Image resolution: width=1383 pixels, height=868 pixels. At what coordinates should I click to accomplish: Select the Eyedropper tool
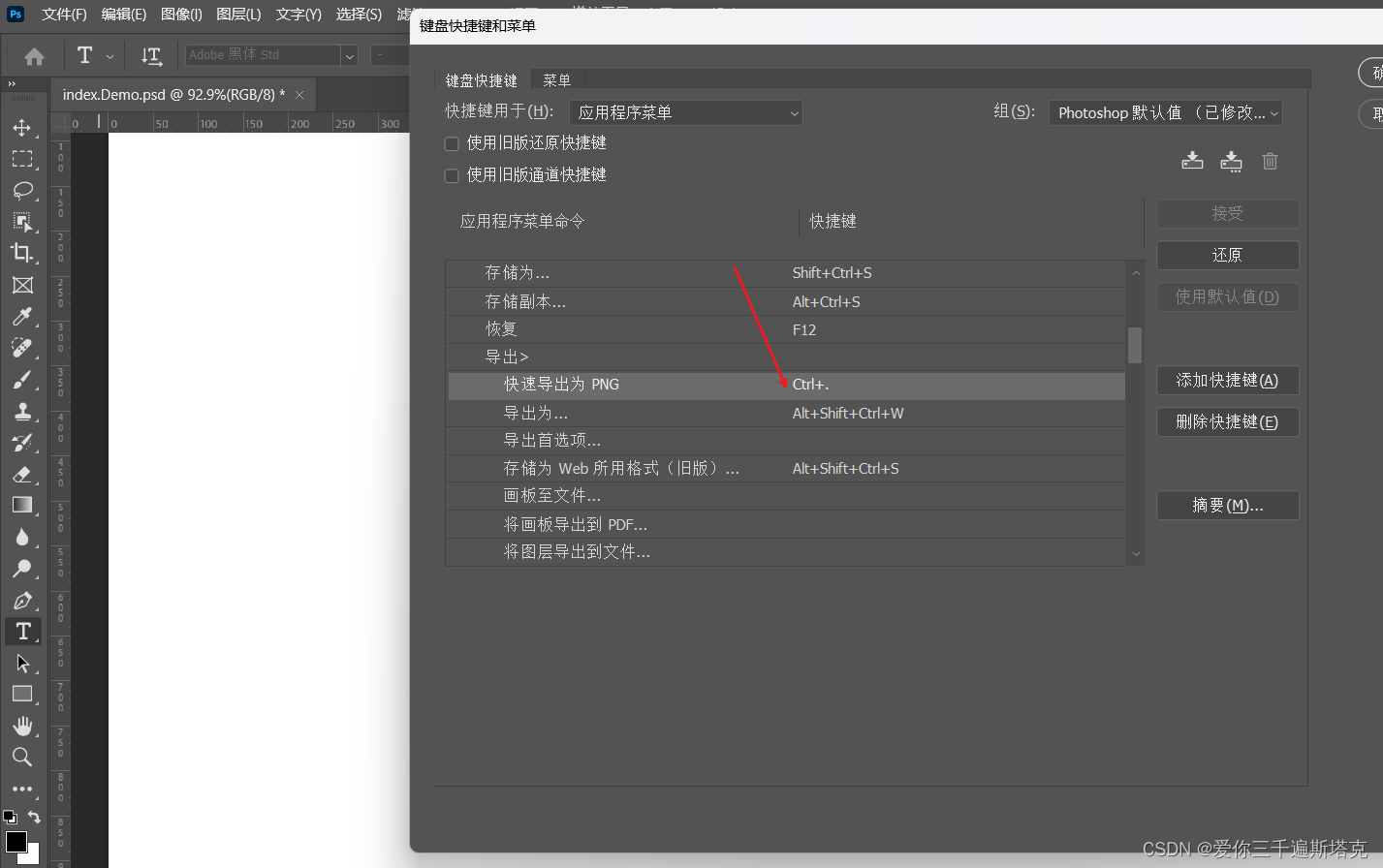coord(22,316)
